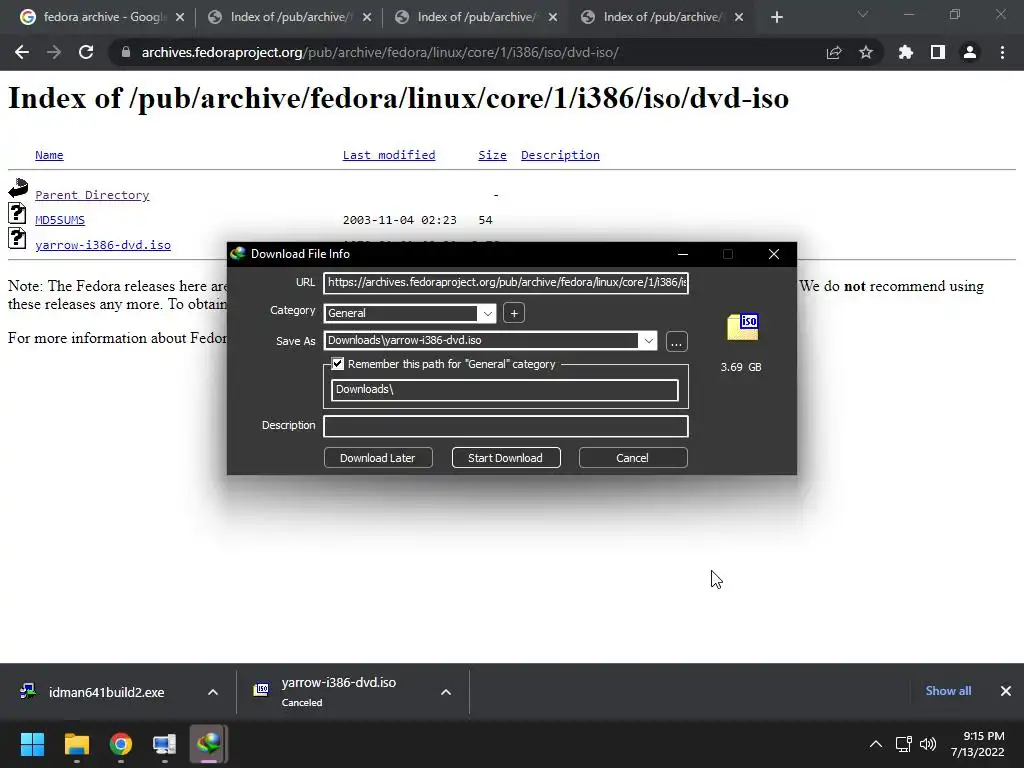Open a new browser tab
The width and height of the screenshot is (1024, 768).
click(776, 18)
